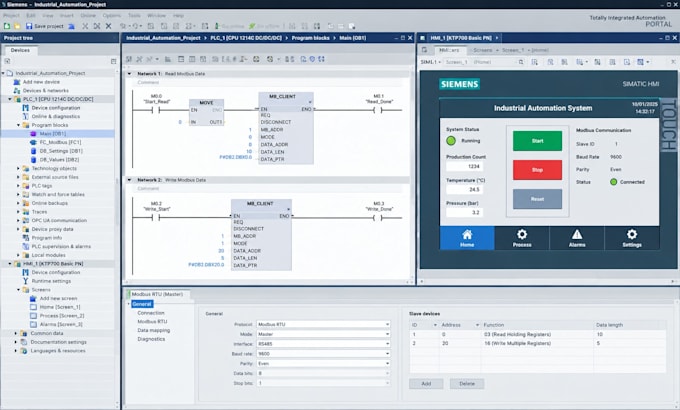This screenshot has width=680, height=410.
Task: Select the 03 (Read Holding Registers) table cell
Action: coord(537,335)
